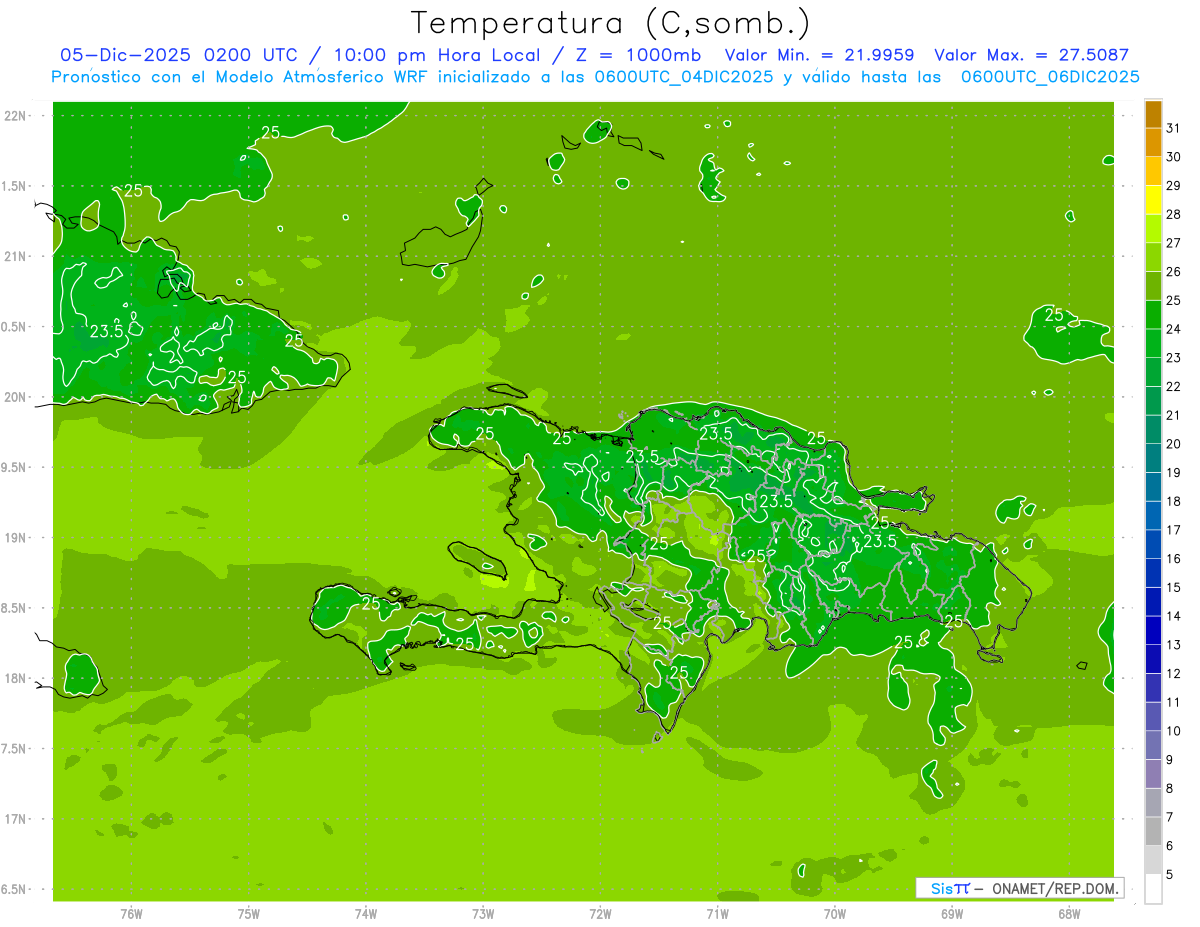This screenshot has height=927, width=1200.
Task: Click the 22N latitude axis label
Action: 15,116
